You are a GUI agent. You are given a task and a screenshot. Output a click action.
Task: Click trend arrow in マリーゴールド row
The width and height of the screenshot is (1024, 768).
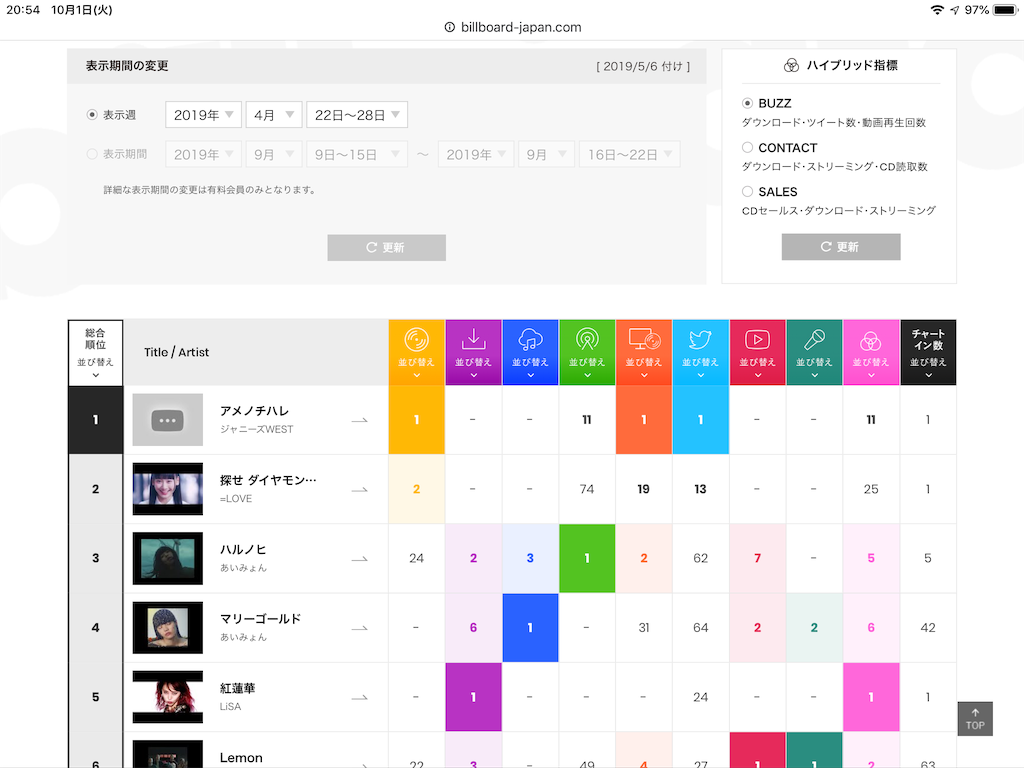point(359,628)
